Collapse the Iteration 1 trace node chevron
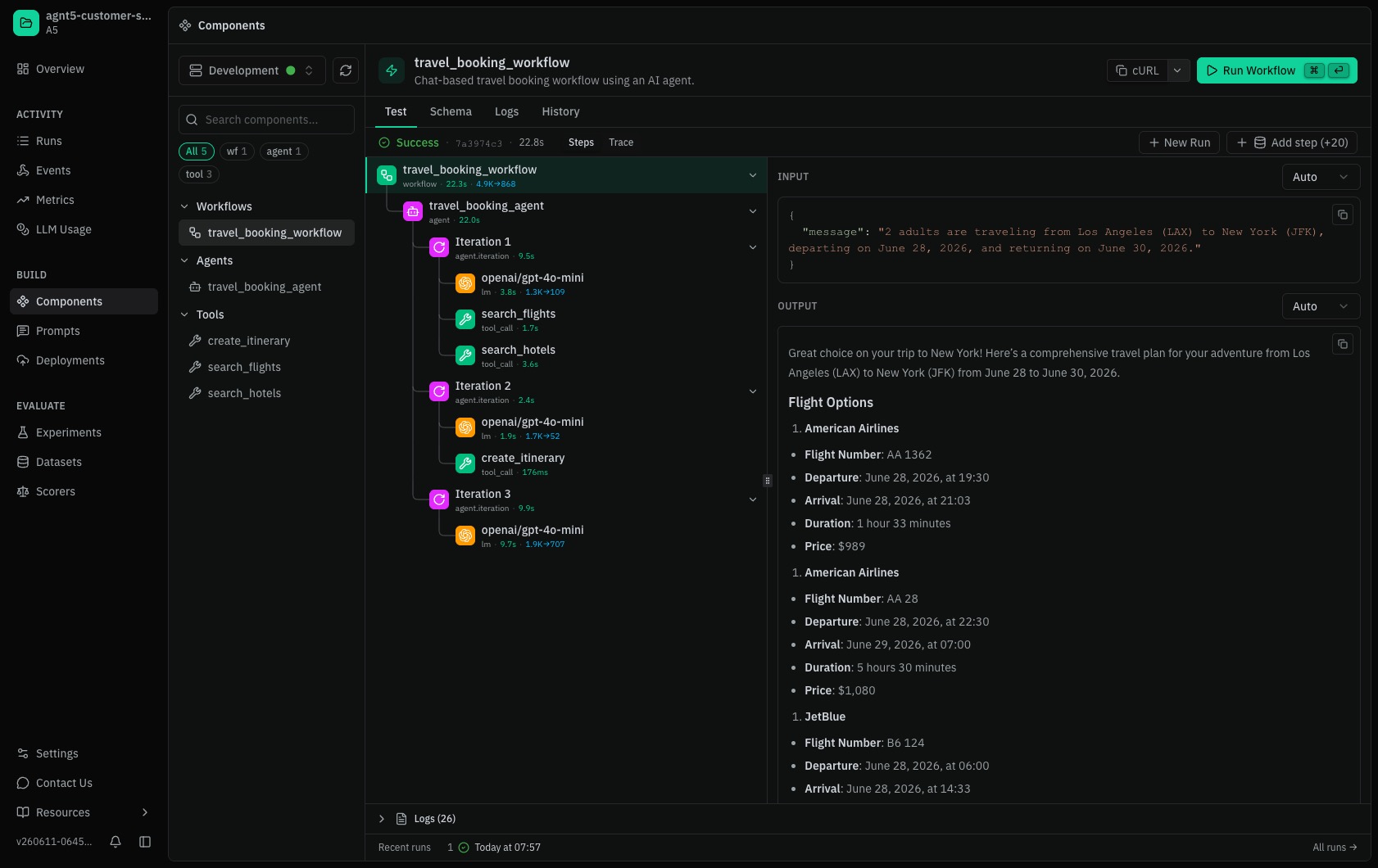The image size is (1378, 868). 753,247
